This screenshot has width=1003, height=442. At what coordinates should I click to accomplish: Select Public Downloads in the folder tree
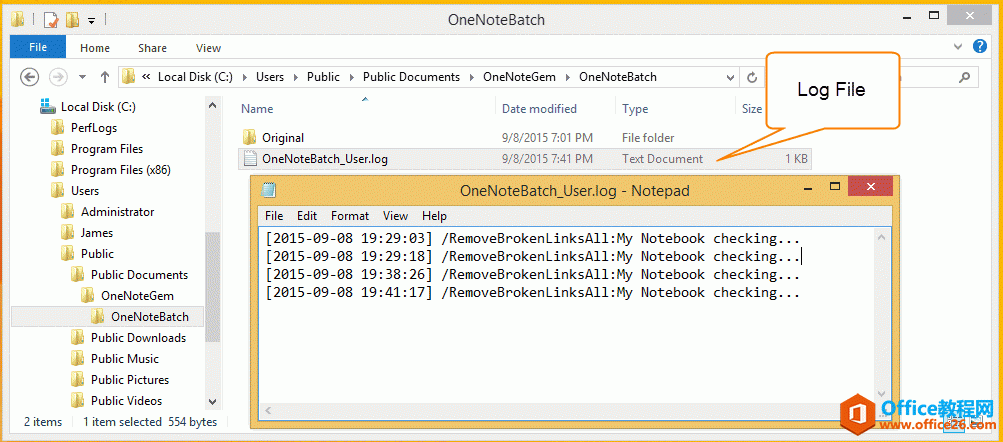[x=138, y=338]
